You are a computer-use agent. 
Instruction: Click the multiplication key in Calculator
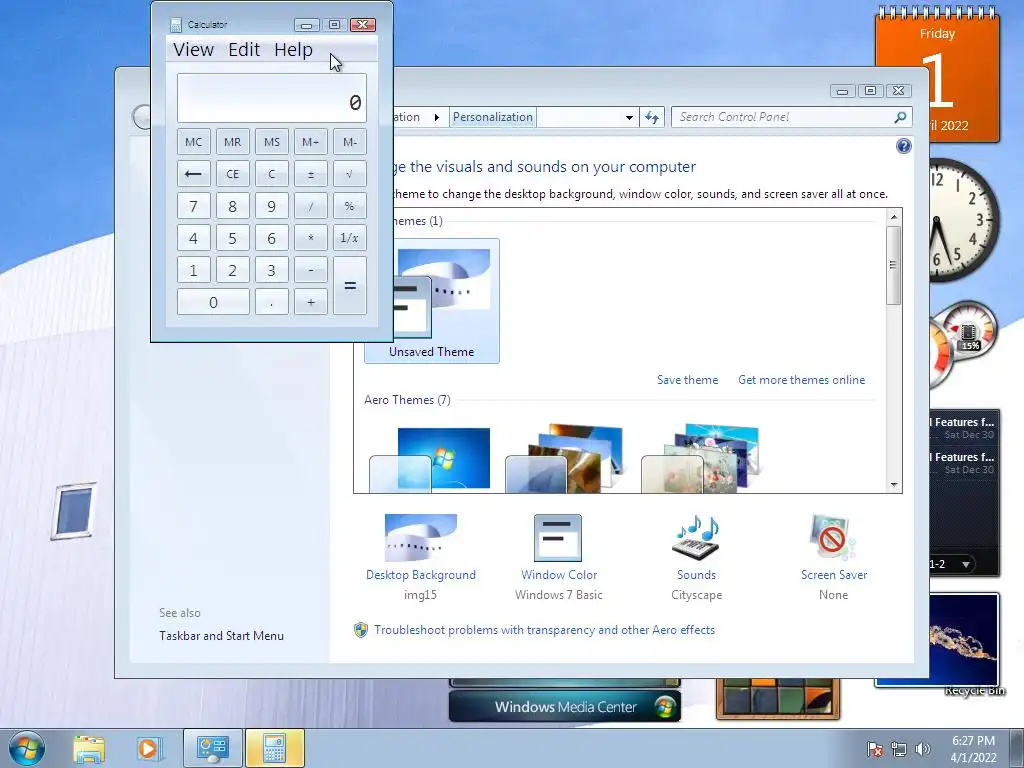point(311,238)
